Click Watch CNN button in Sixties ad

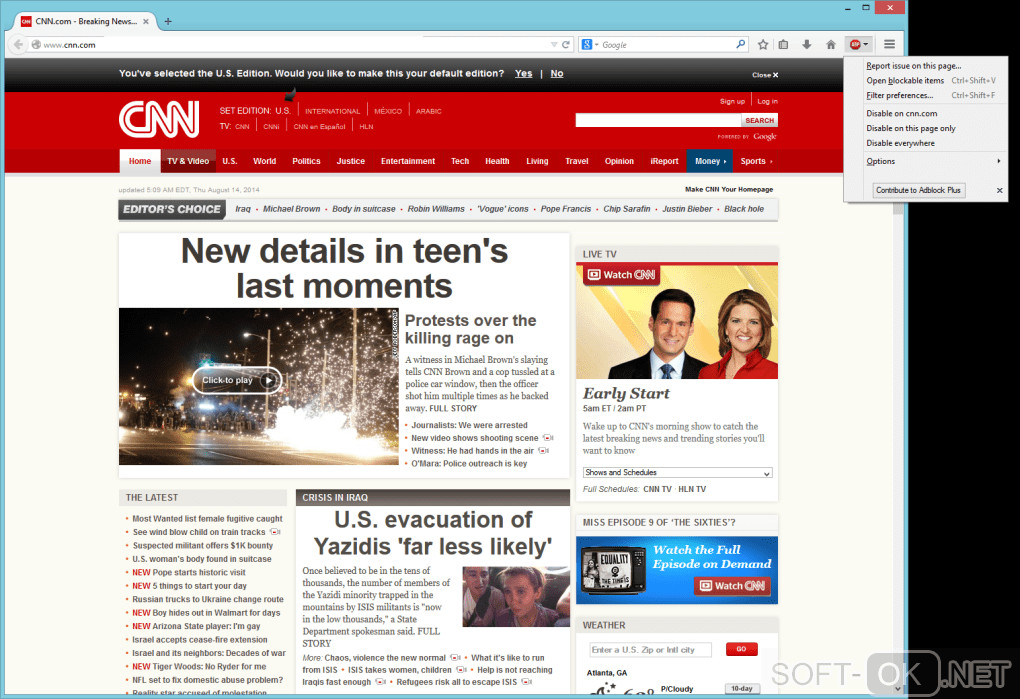732,586
